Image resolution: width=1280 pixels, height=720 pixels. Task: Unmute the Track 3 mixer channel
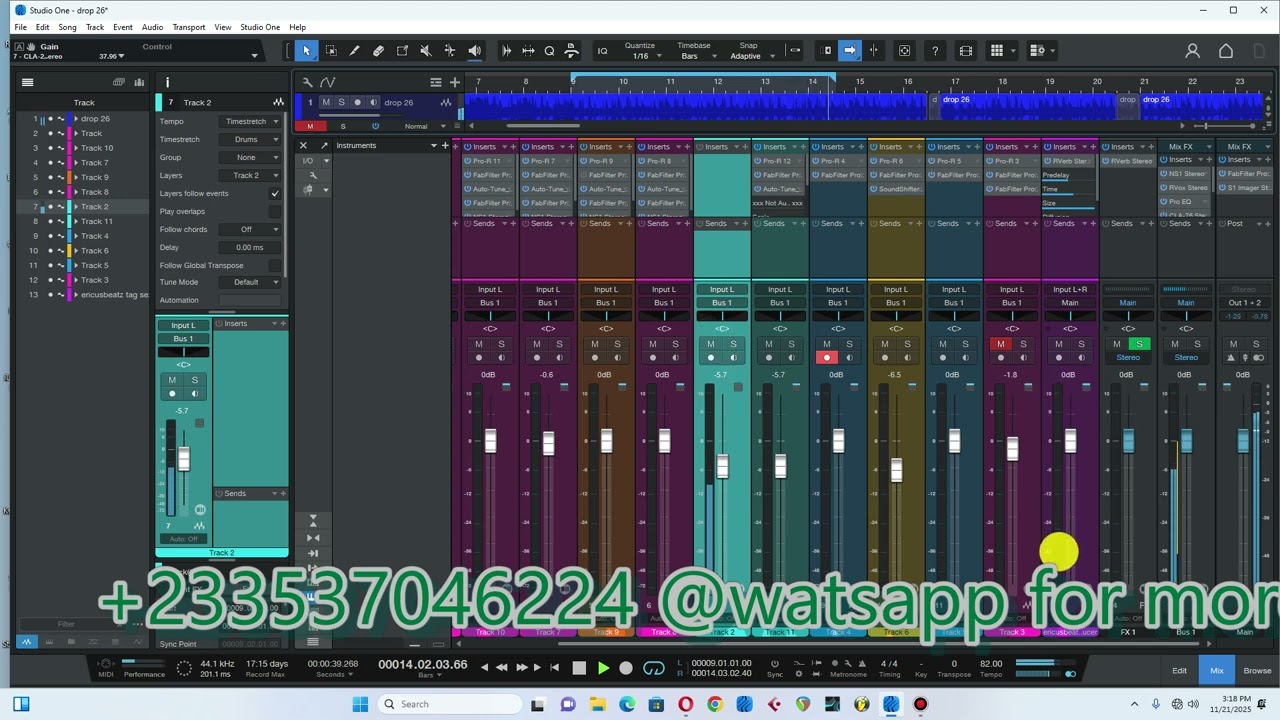pyautogui.click(x=1001, y=344)
